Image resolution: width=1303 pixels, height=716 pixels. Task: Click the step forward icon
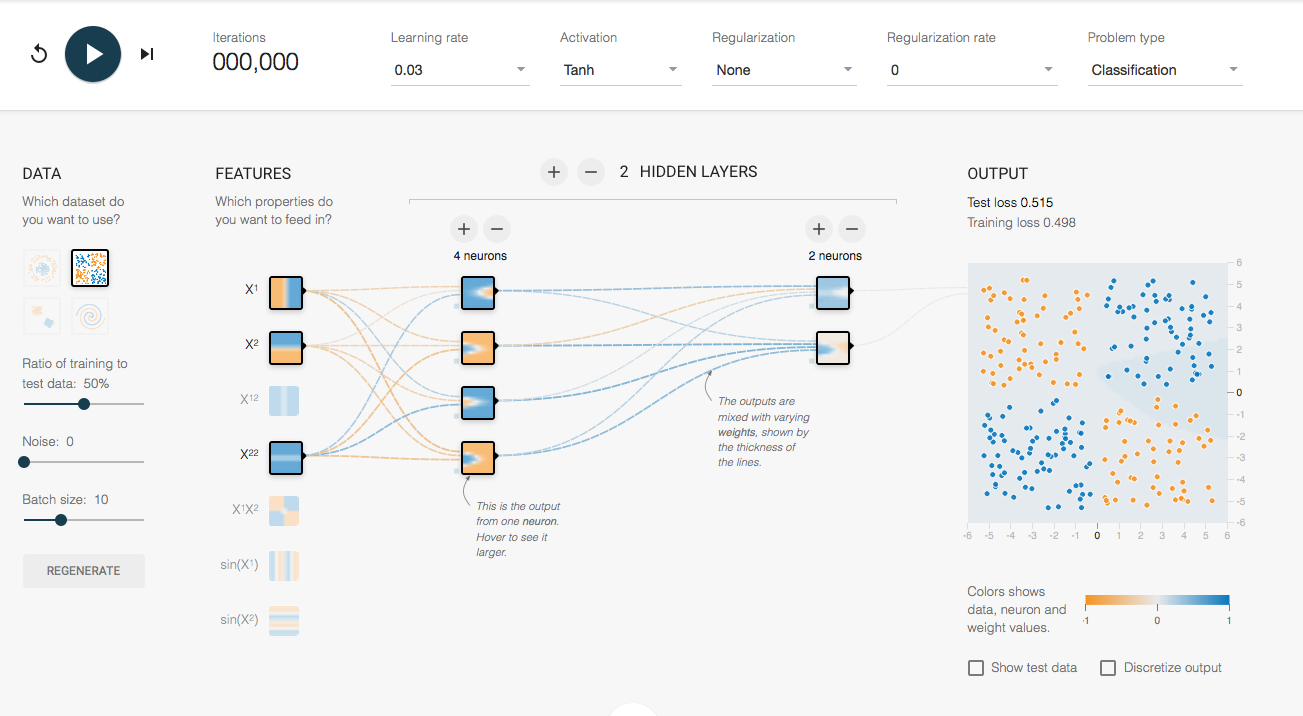[x=147, y=54]
